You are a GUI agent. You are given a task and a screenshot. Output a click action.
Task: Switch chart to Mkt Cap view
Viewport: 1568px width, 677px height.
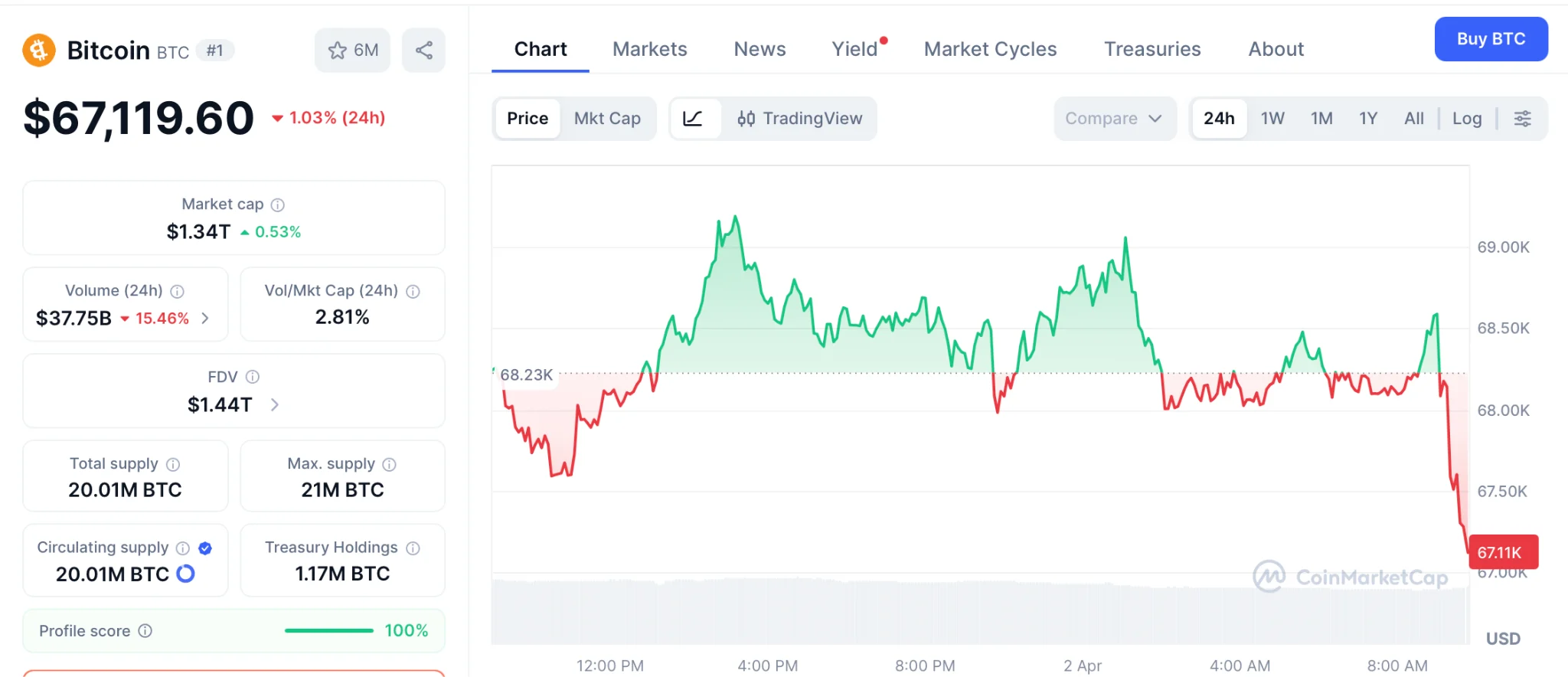coord(607,119)
